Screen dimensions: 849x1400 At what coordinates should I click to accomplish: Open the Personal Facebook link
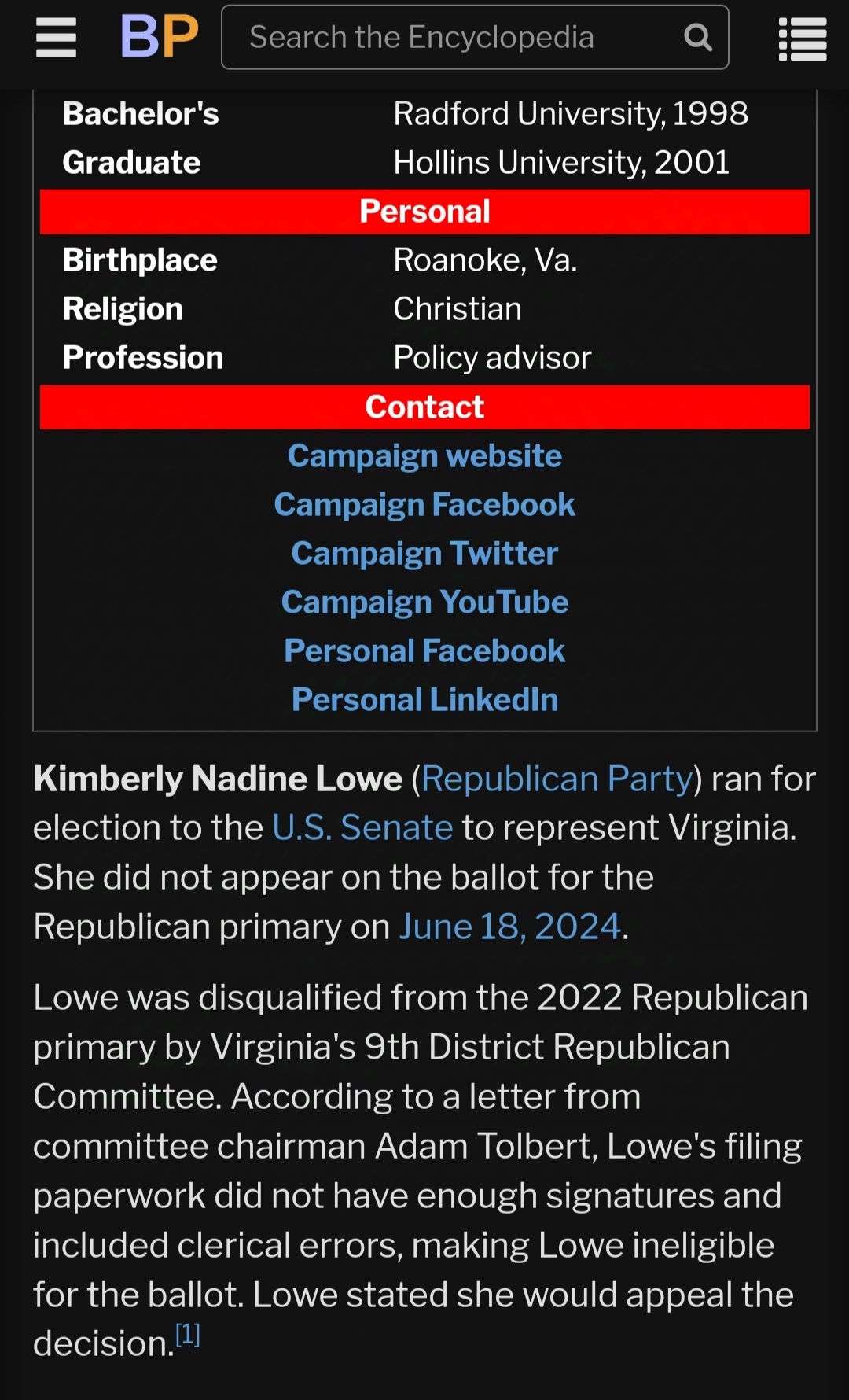(424, 651)
